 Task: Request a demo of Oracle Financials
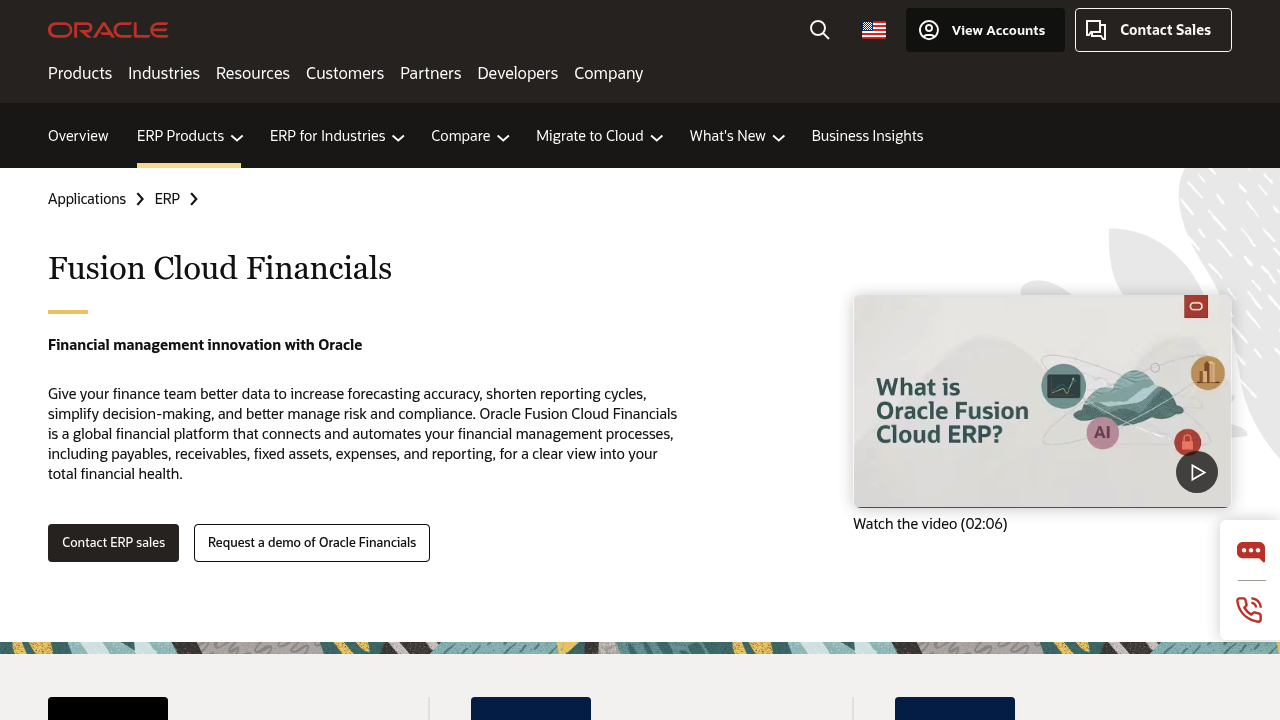pyautogui.click(x=311, y=542)
